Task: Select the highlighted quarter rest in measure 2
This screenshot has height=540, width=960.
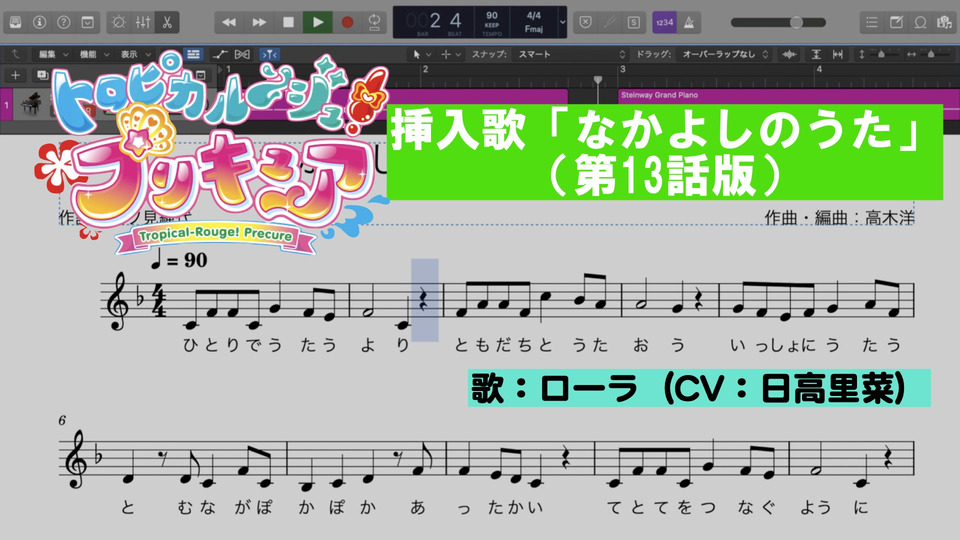Action: pos(424,299)
